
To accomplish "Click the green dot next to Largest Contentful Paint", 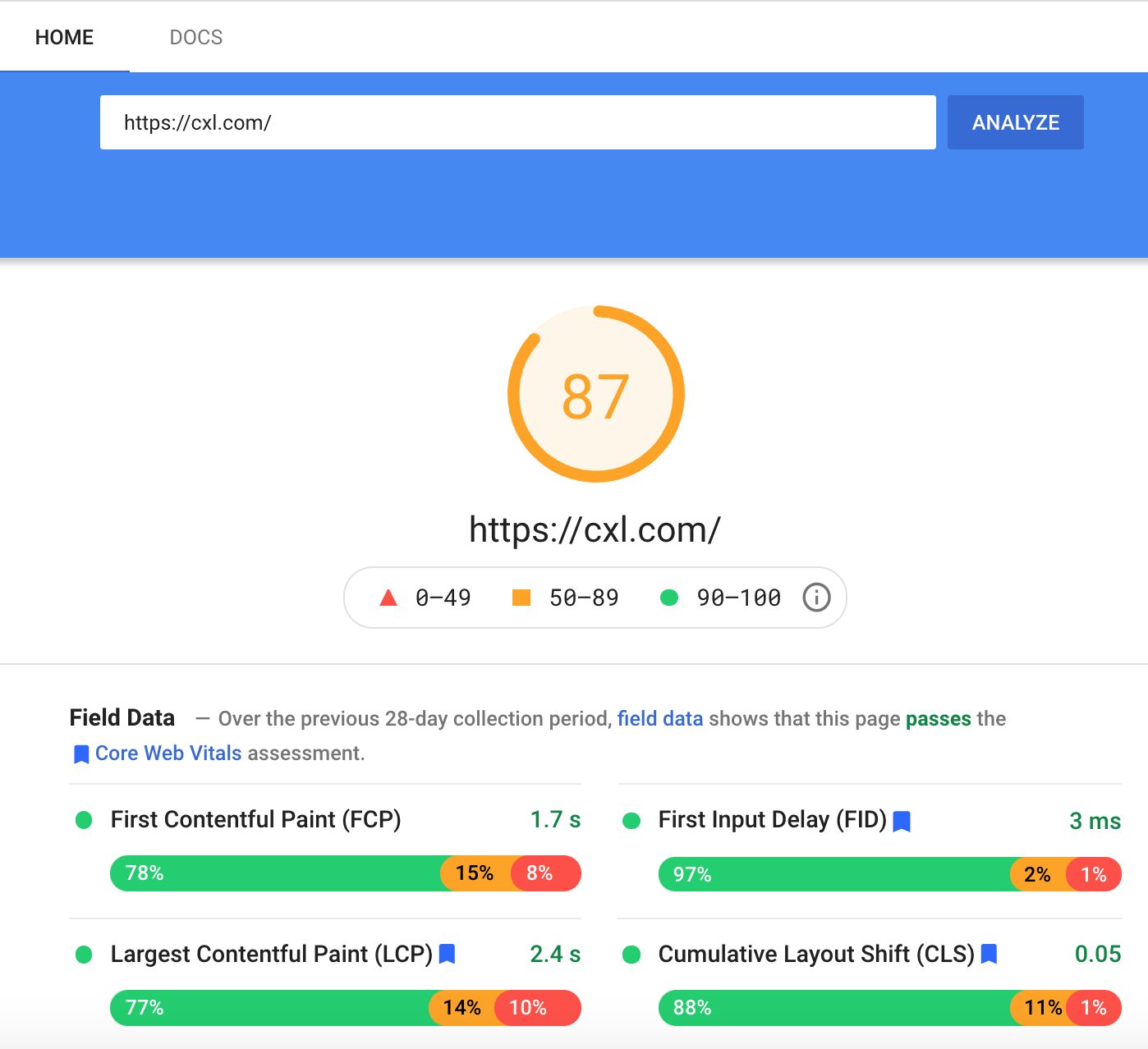I will 84,955.
